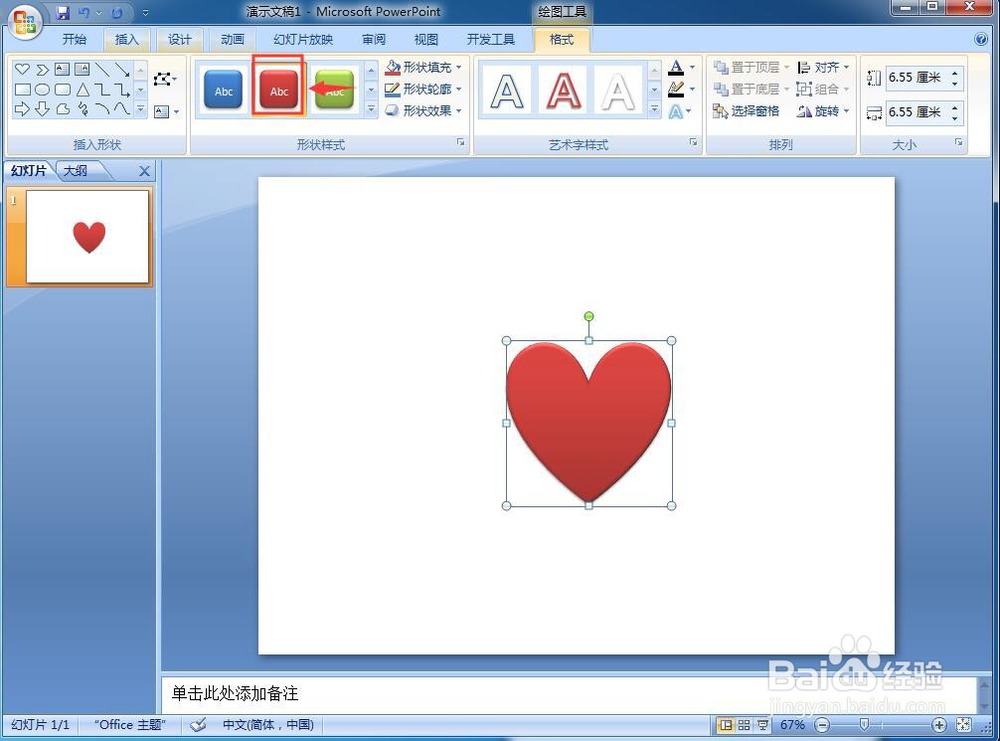This screenshot has width=1000, height=741.
Task: Apply the green Abc shape style
Action: point(335,90)
